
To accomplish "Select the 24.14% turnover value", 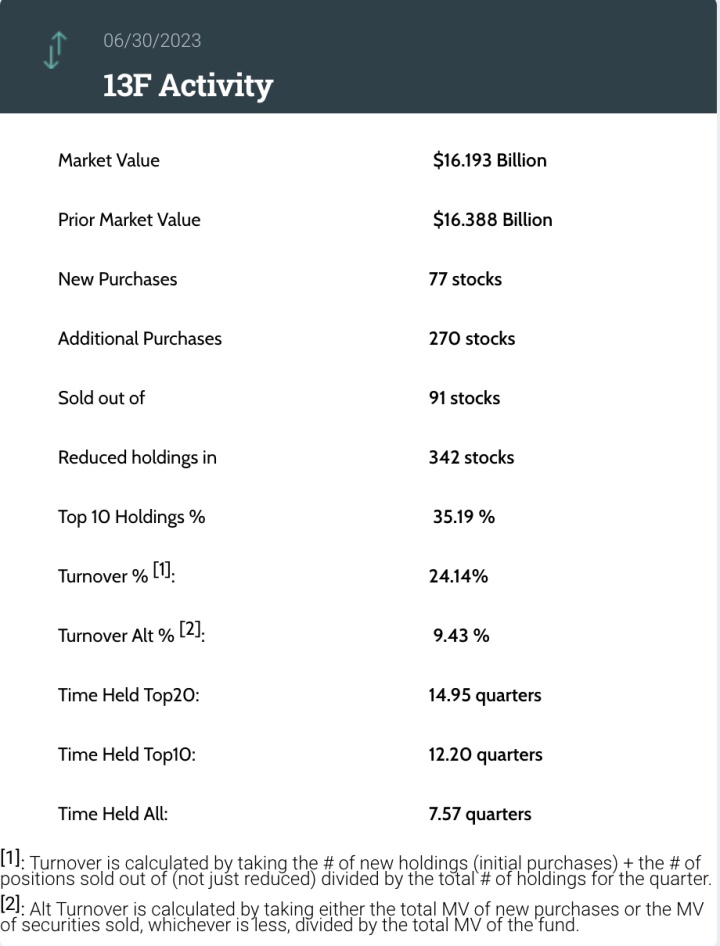I will (458, 576).
